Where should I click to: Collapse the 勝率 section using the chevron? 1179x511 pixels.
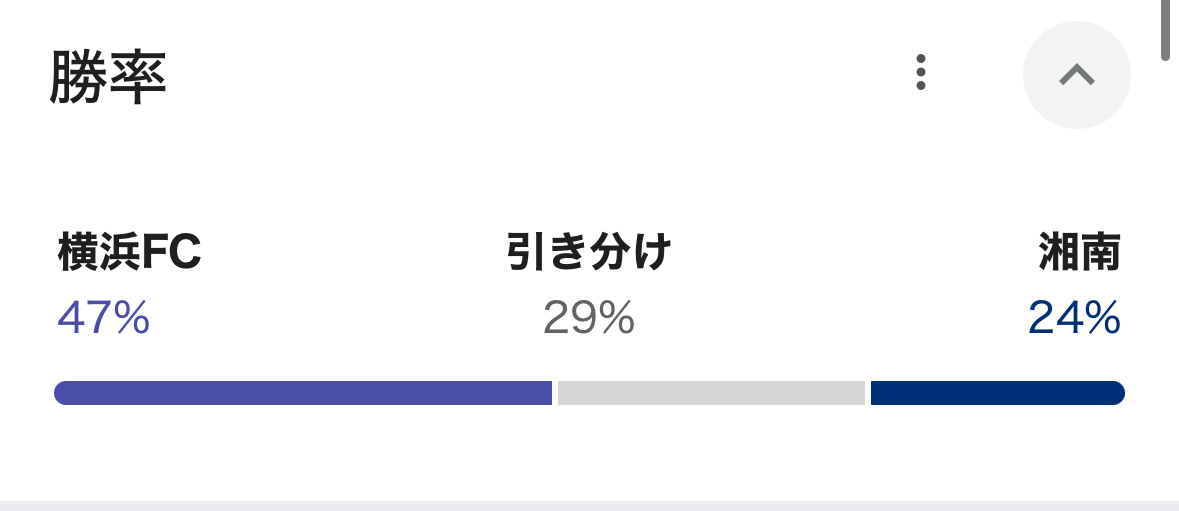(1076, 75)
